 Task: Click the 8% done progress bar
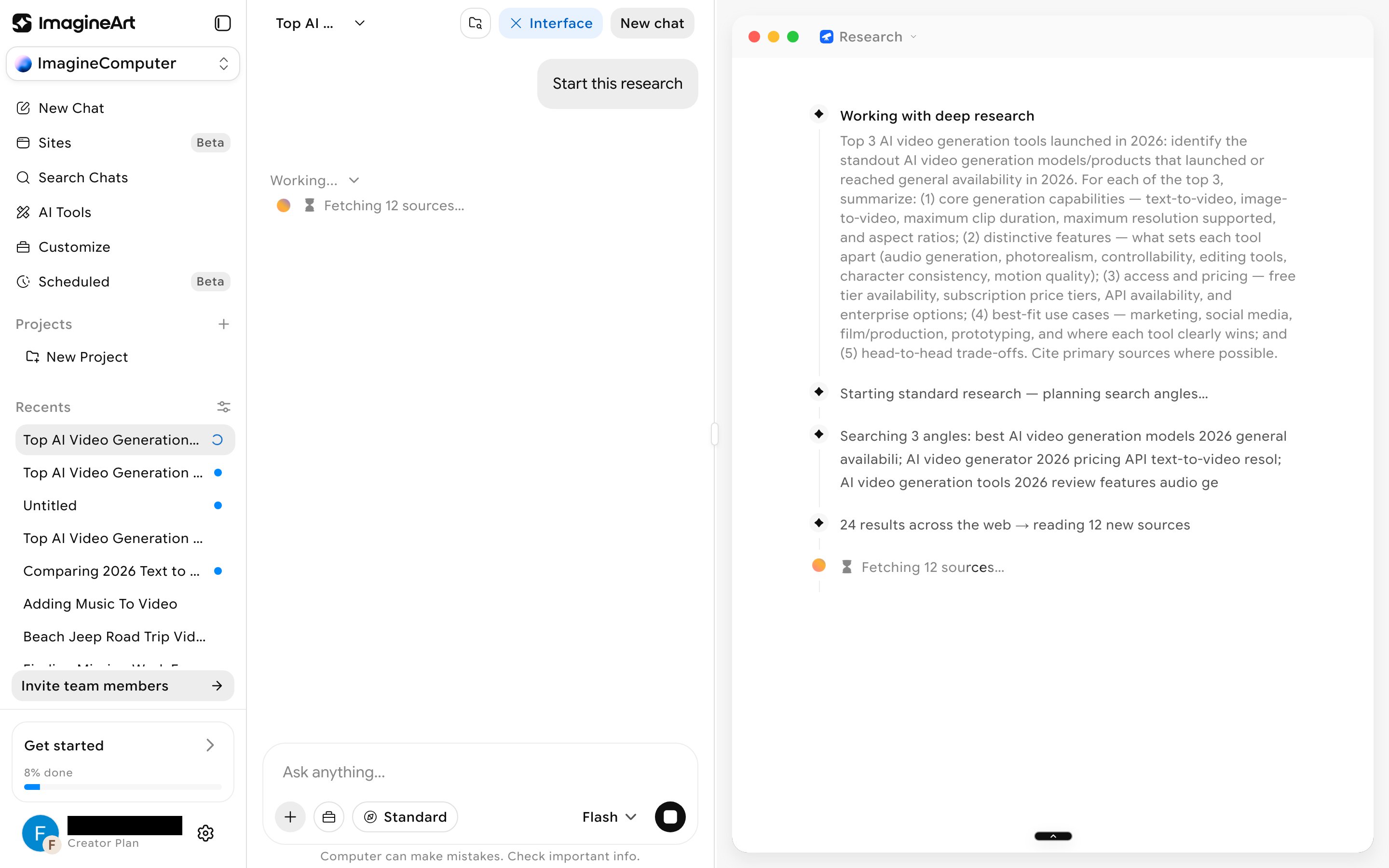123,787
